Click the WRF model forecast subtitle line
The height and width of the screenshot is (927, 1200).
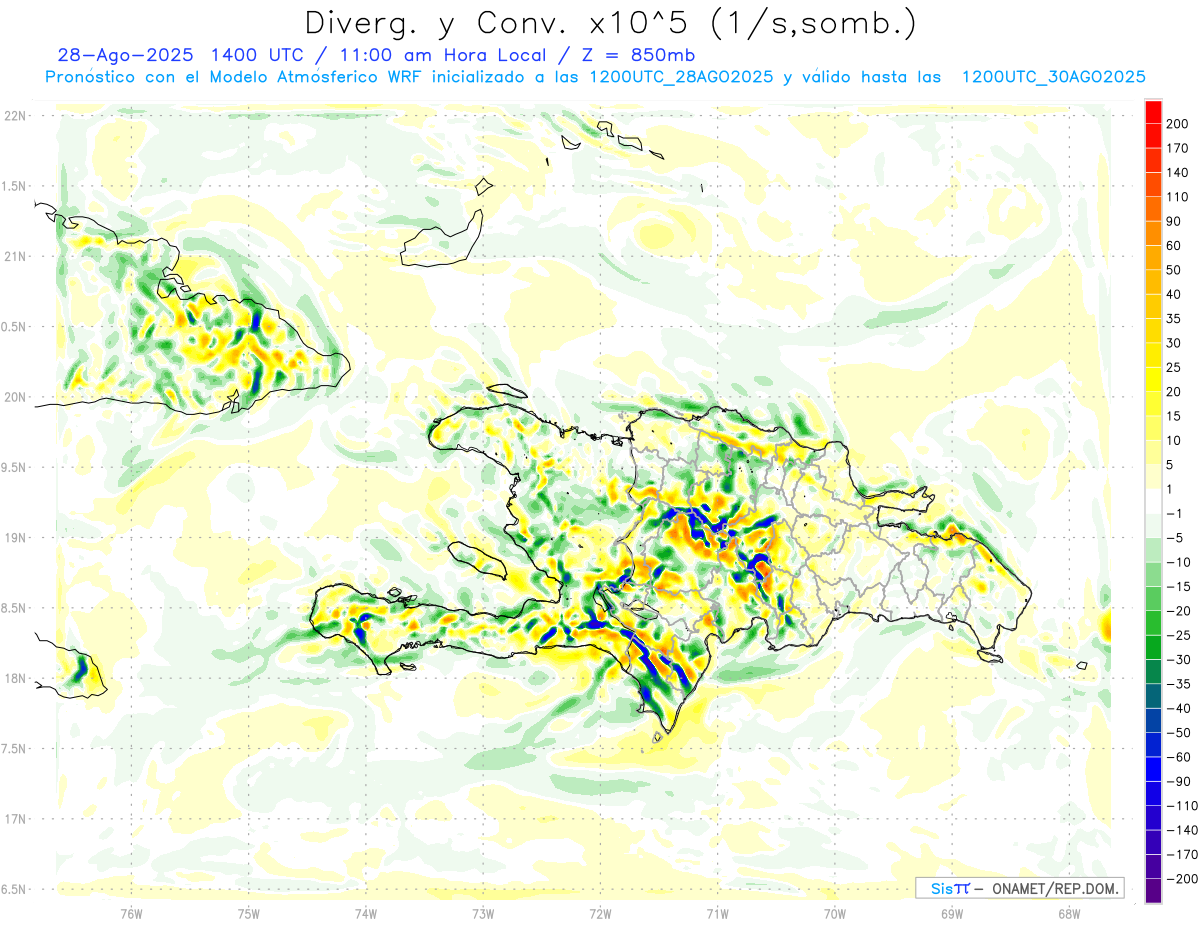click(x=595, y=77)
